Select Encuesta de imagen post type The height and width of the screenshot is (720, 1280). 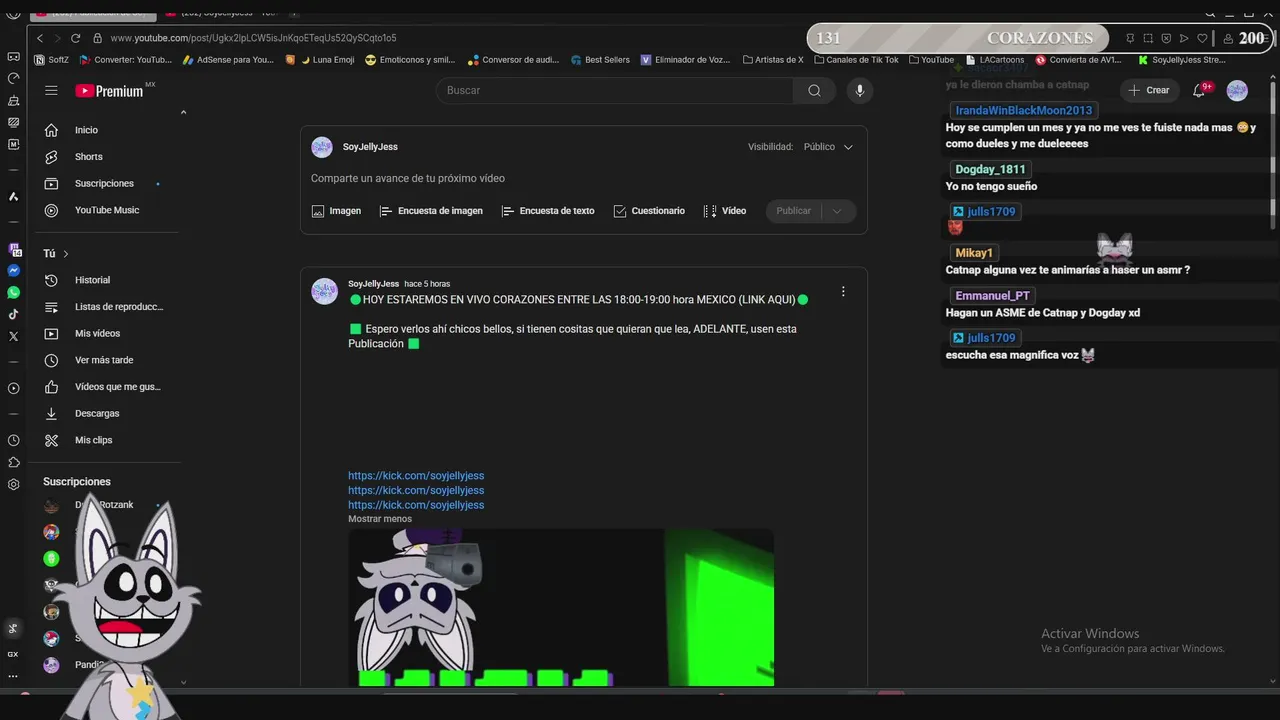[x=431, y=211]
